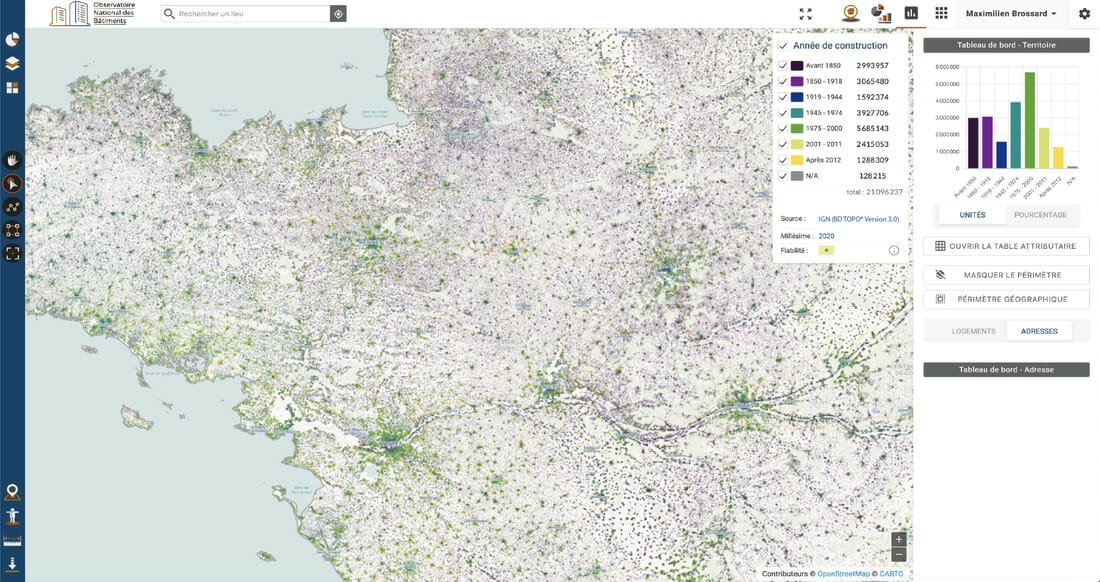
Task: Select the LOGEMENTS tab
Action: pos(973,331)
